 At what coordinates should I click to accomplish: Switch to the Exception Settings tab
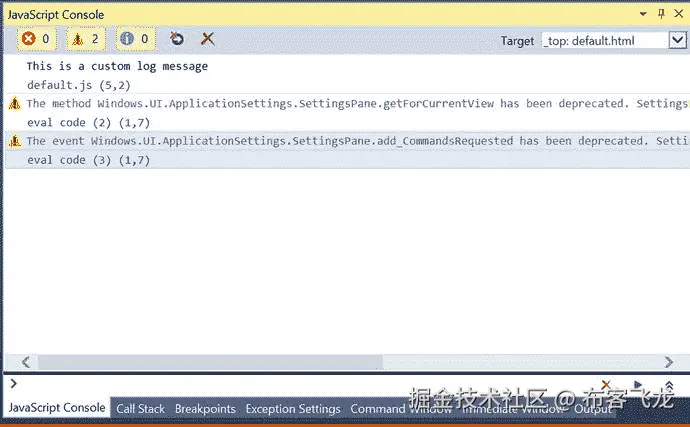point(293,409)
